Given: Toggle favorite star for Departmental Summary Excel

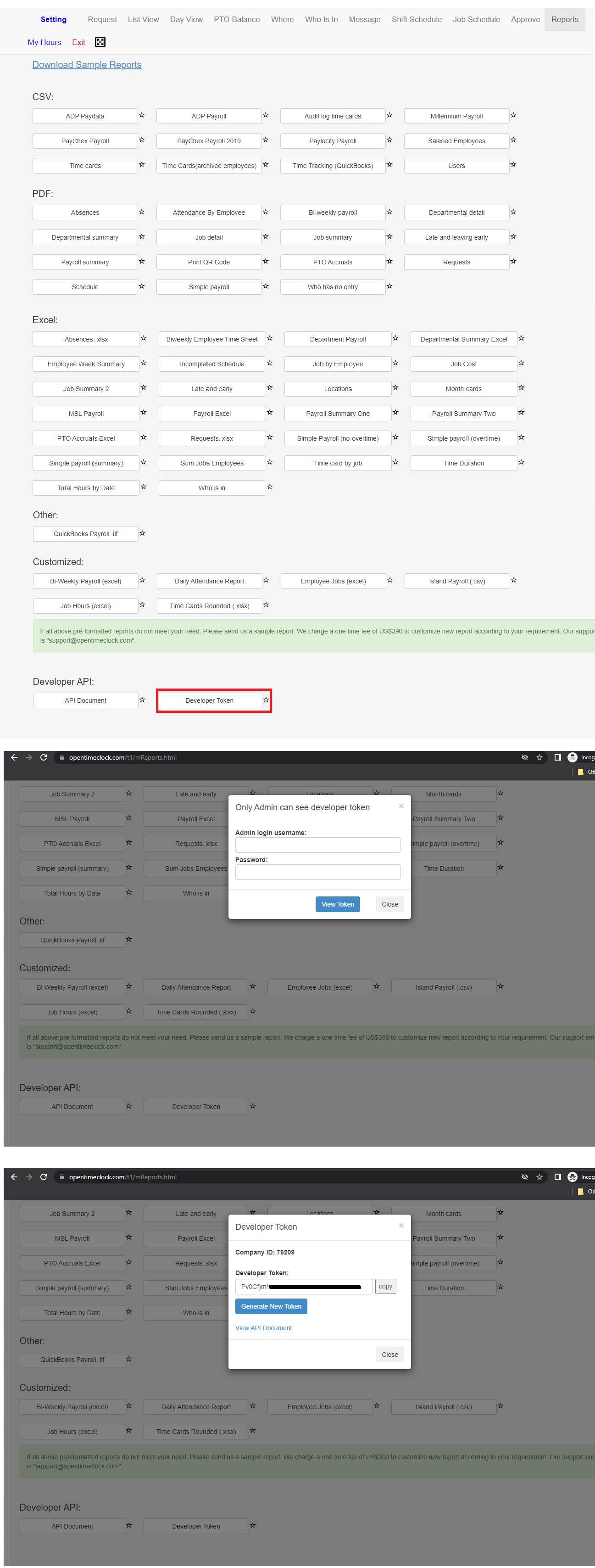Looking at the screenshot, I should [522, 338].
